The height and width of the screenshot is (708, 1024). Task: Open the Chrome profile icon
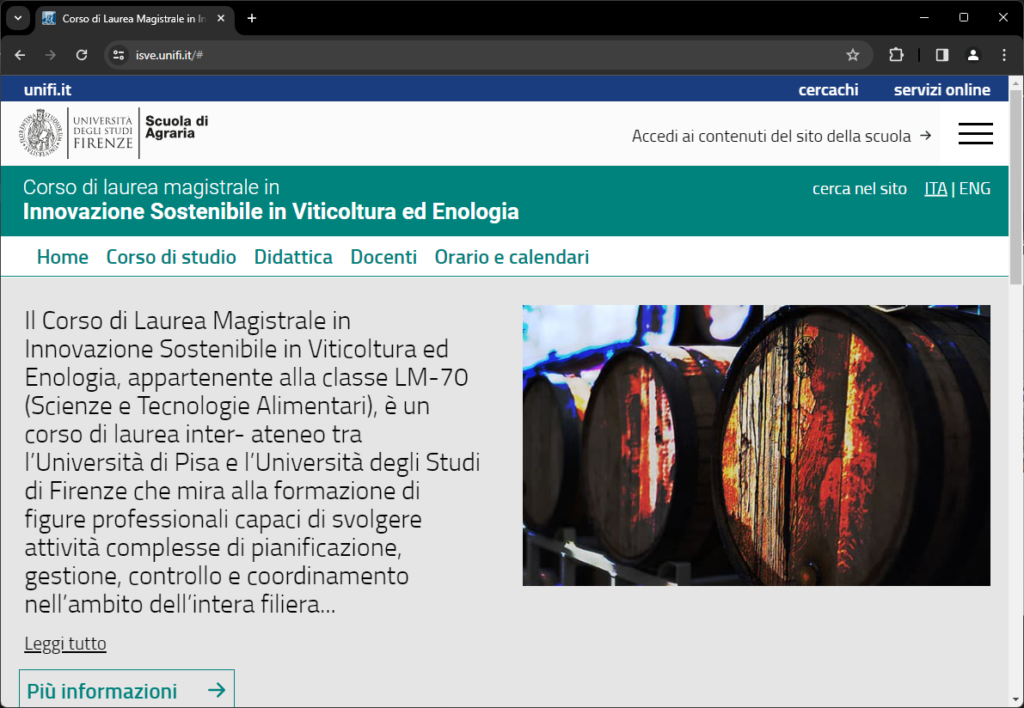tap(972, 55)
